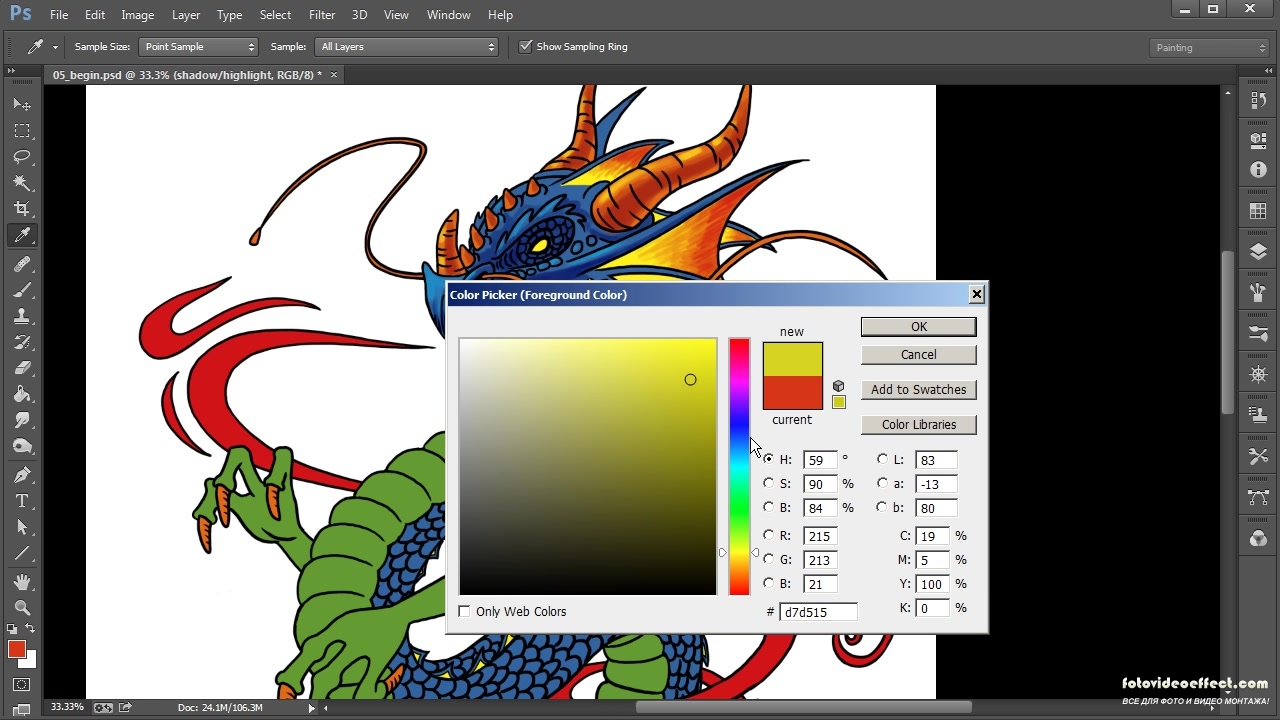Open status bar info arrow menu
Image resolution: width=1280 pixels, height=720 pixels.
(311, 708)
